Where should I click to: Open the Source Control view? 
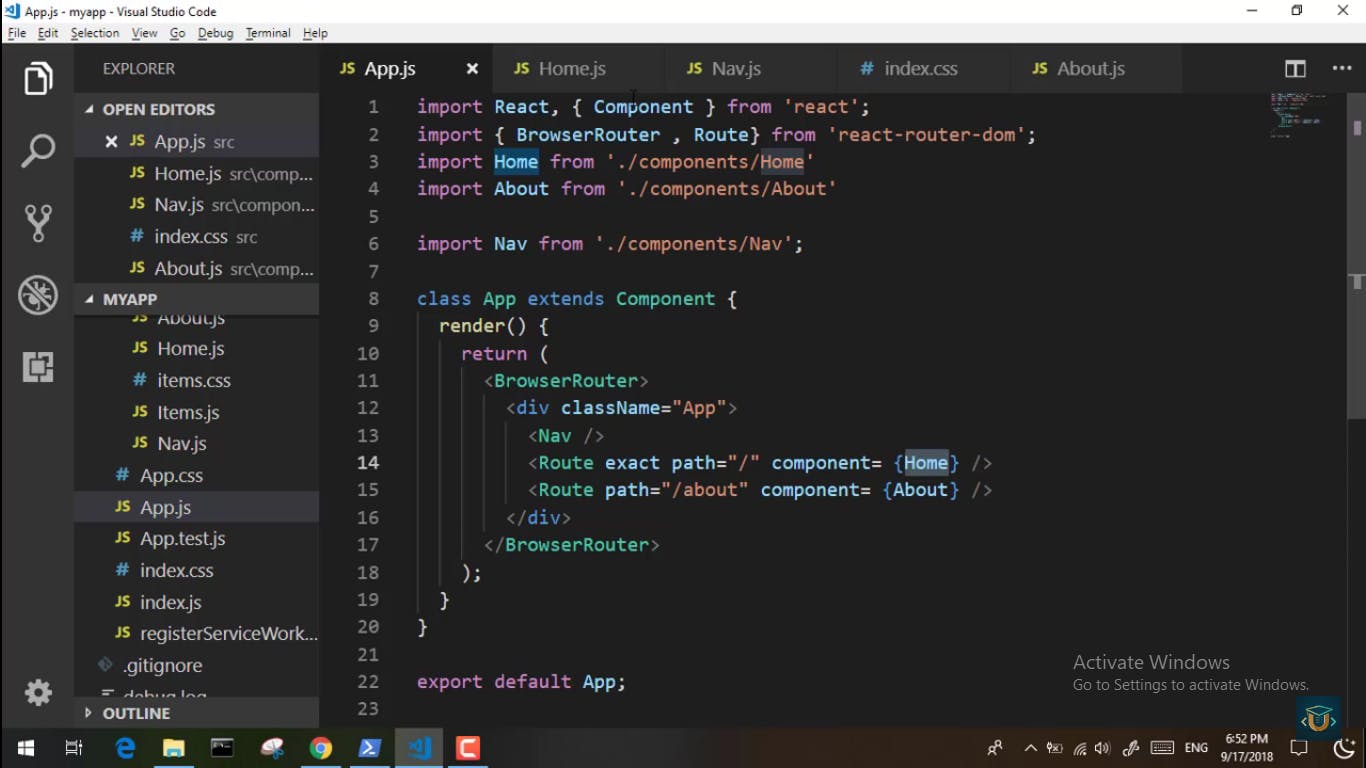tap(38, 223)
